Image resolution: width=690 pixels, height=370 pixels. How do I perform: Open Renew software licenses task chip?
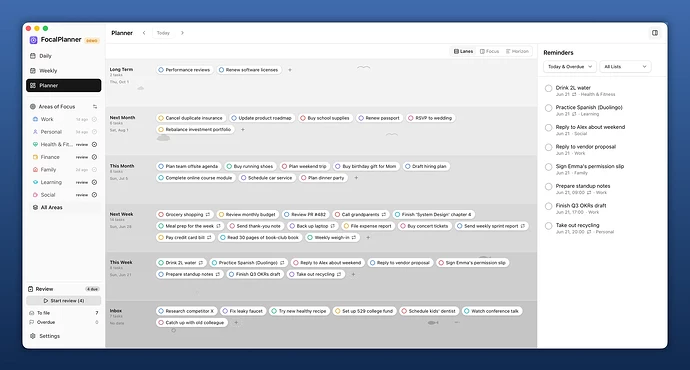249,70
